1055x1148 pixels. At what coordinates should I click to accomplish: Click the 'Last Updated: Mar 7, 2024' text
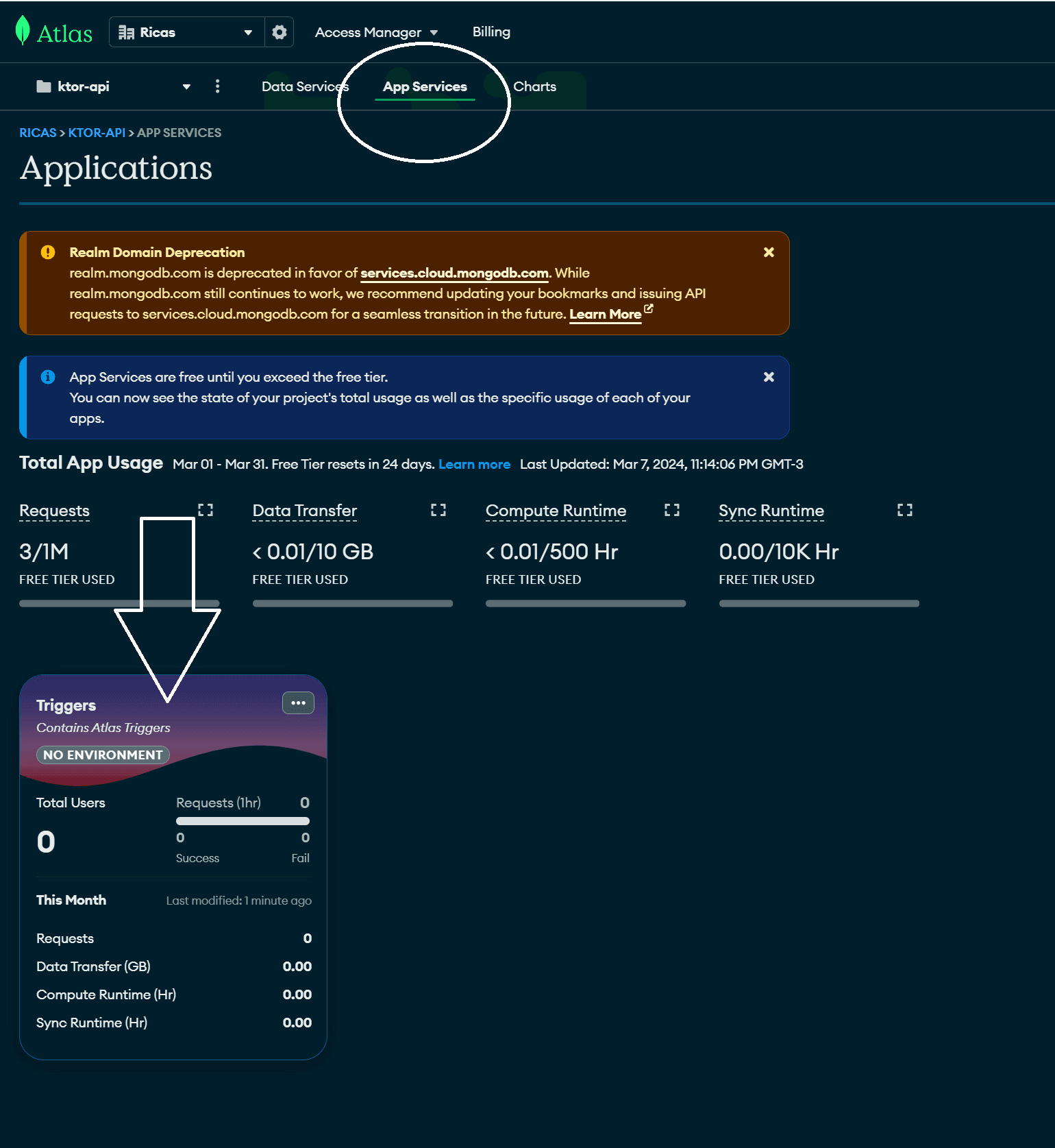(x=661, y=464)
